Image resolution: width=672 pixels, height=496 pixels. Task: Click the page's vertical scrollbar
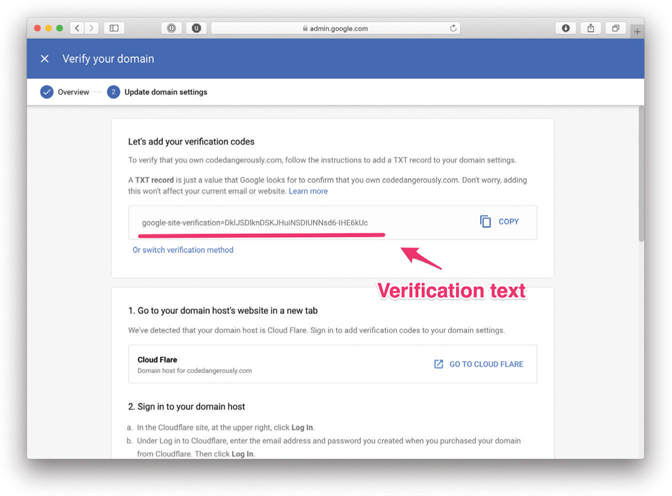[x=640, y=180]
